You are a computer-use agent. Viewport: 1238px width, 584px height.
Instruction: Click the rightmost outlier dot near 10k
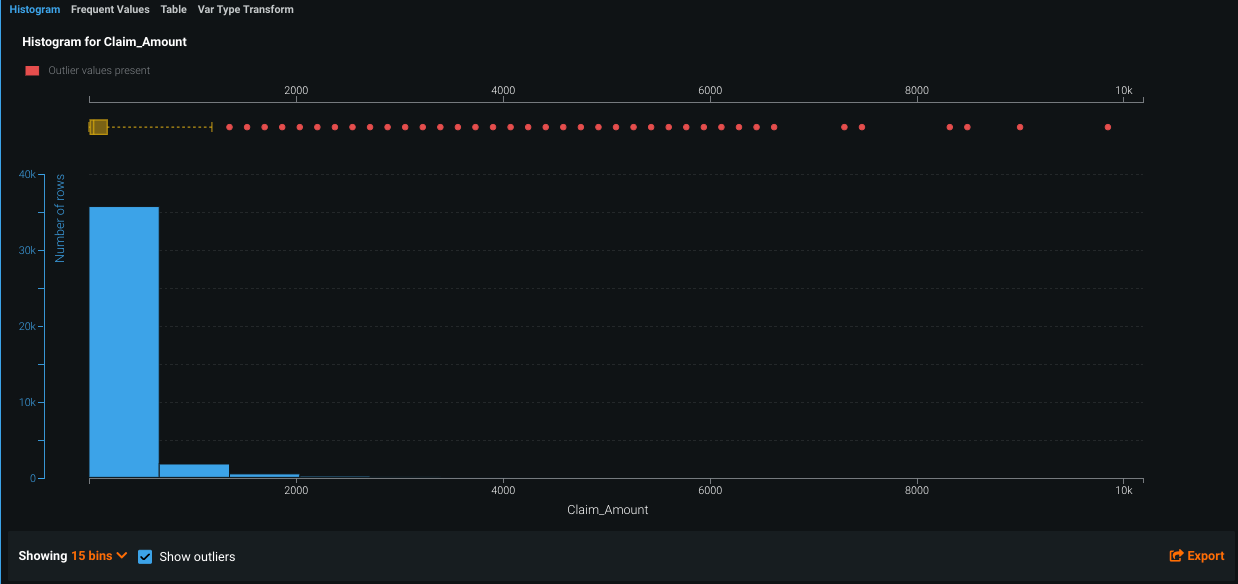point(1108,127)
